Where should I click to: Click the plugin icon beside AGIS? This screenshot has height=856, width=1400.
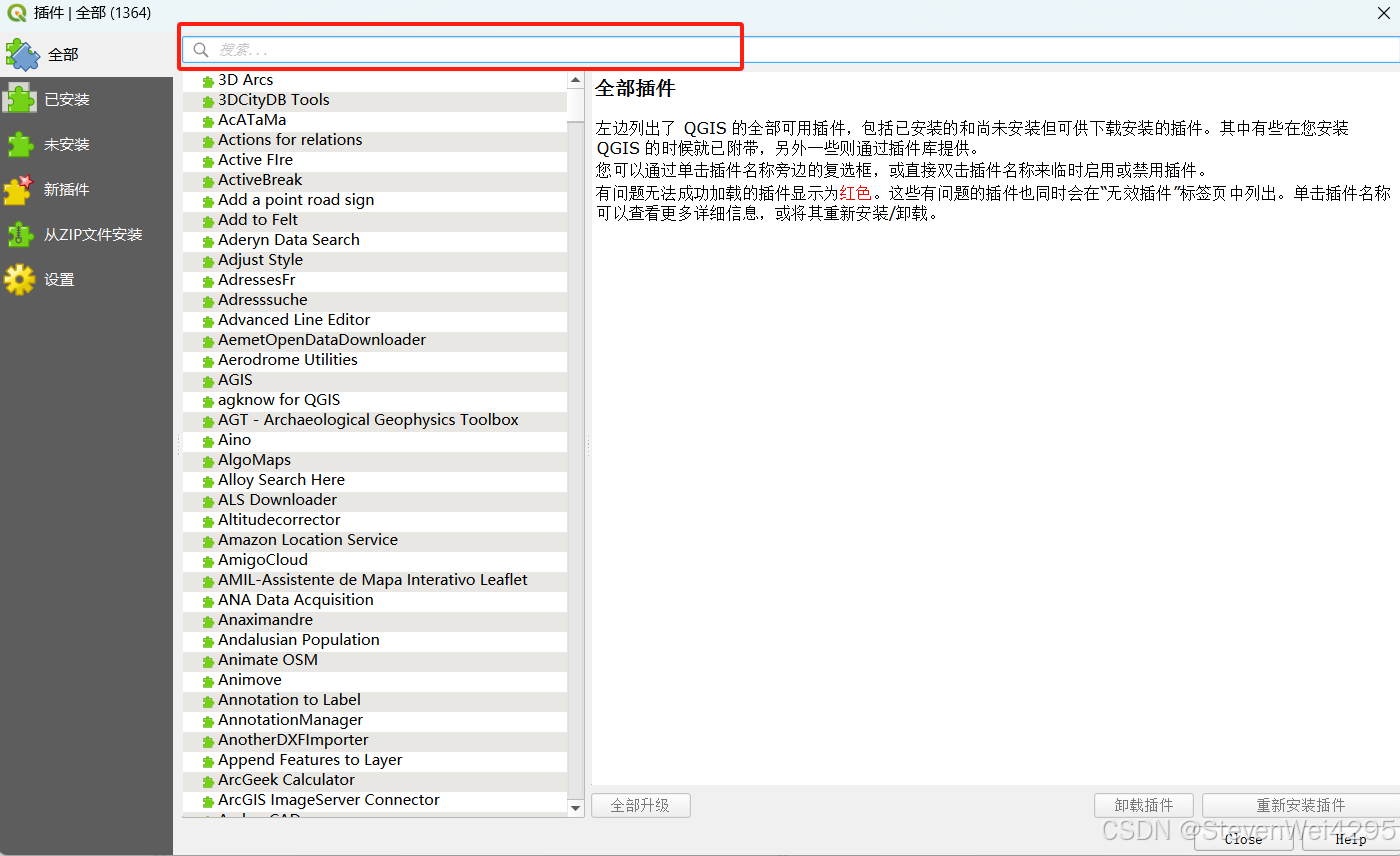[x=208, y=382]
